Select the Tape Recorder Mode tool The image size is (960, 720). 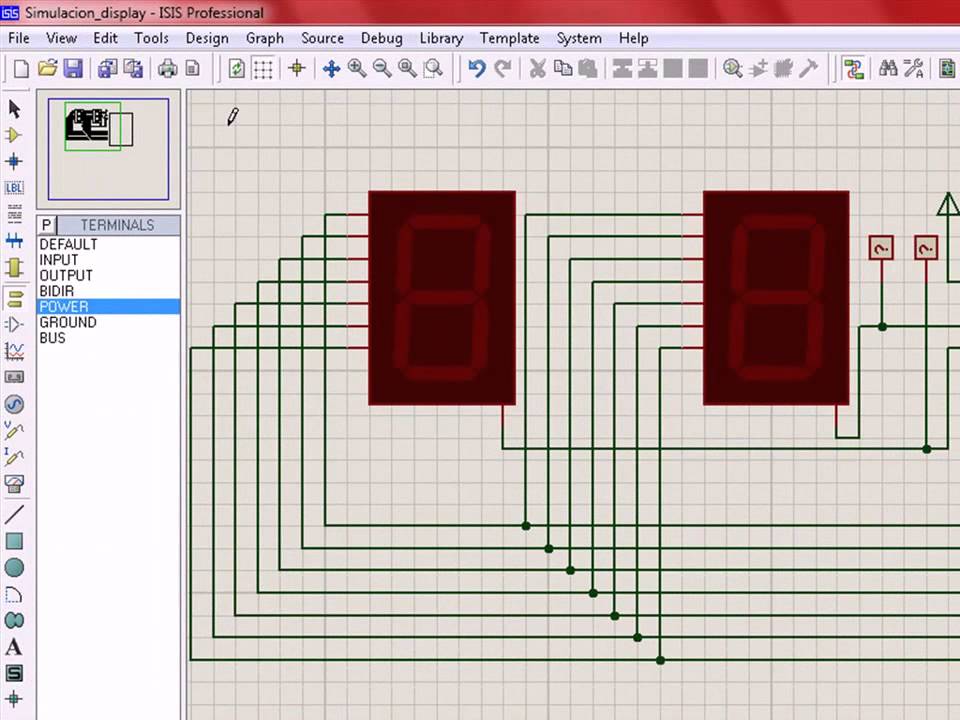[x=14, y=377]
